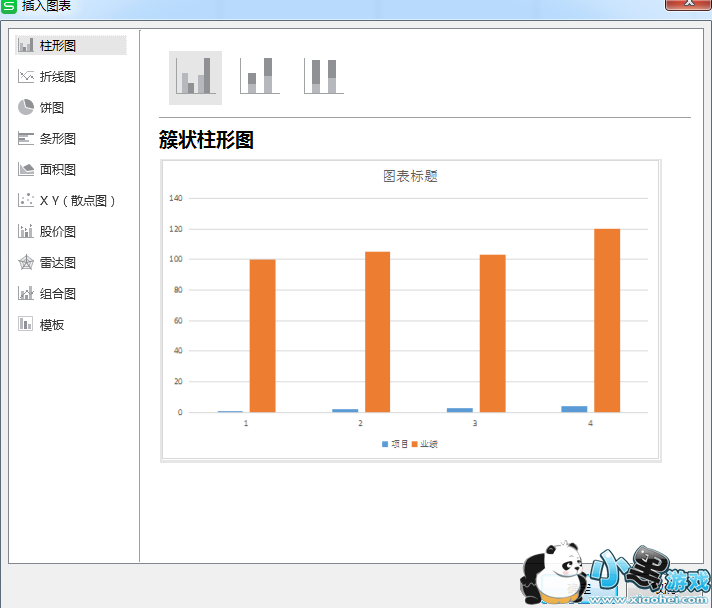
Task: Choose the 股价图 stock chart category
Action: [x=57, y=231]
